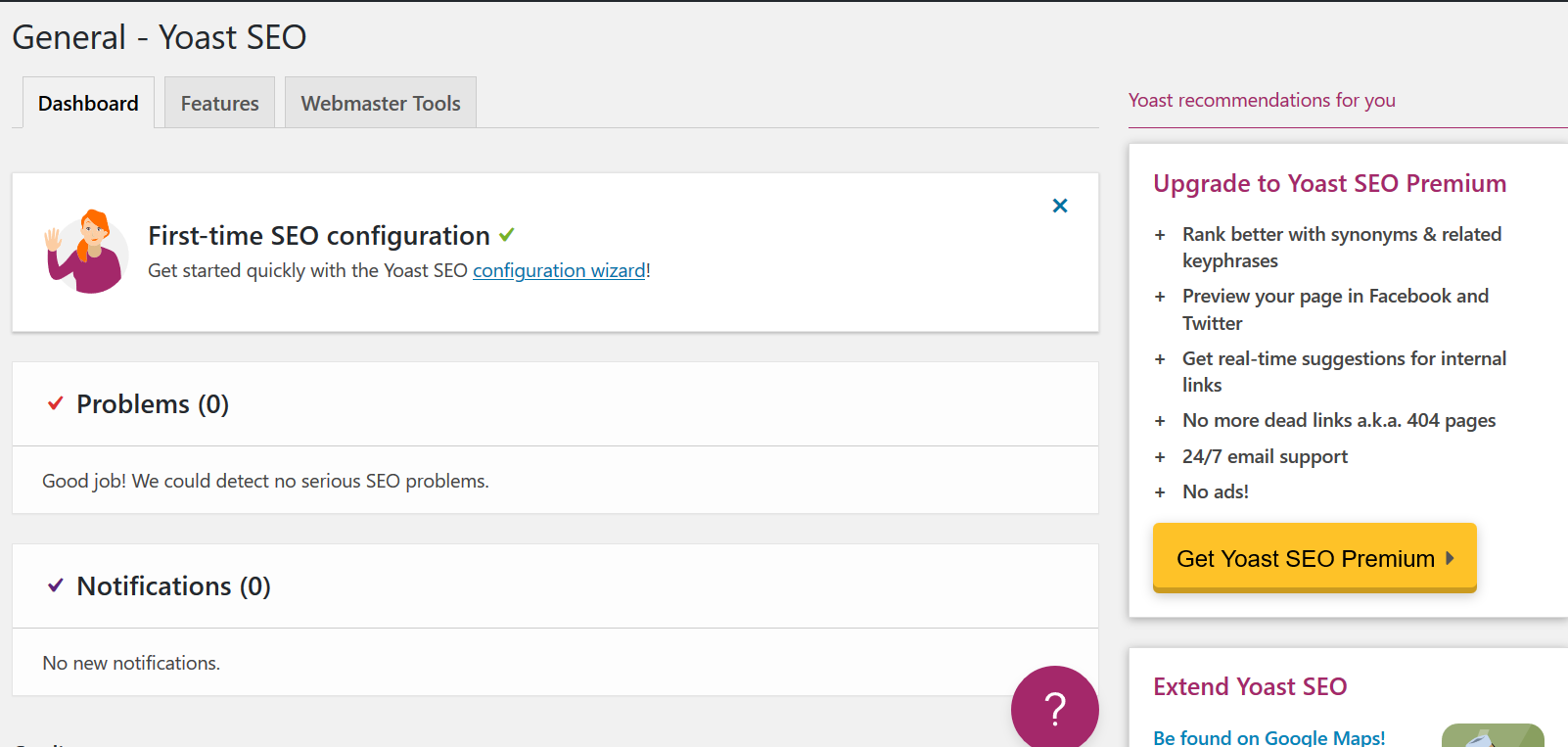Image resolution: width=1568 pixels, height=747 pixels.
Task: Click the Problems (0) heading
Action: tap(153, 404)
